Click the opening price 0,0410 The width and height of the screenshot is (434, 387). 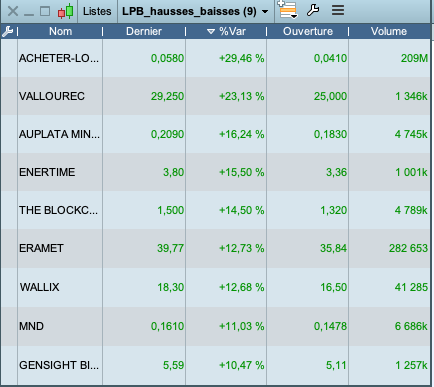[x=330, y=58]
